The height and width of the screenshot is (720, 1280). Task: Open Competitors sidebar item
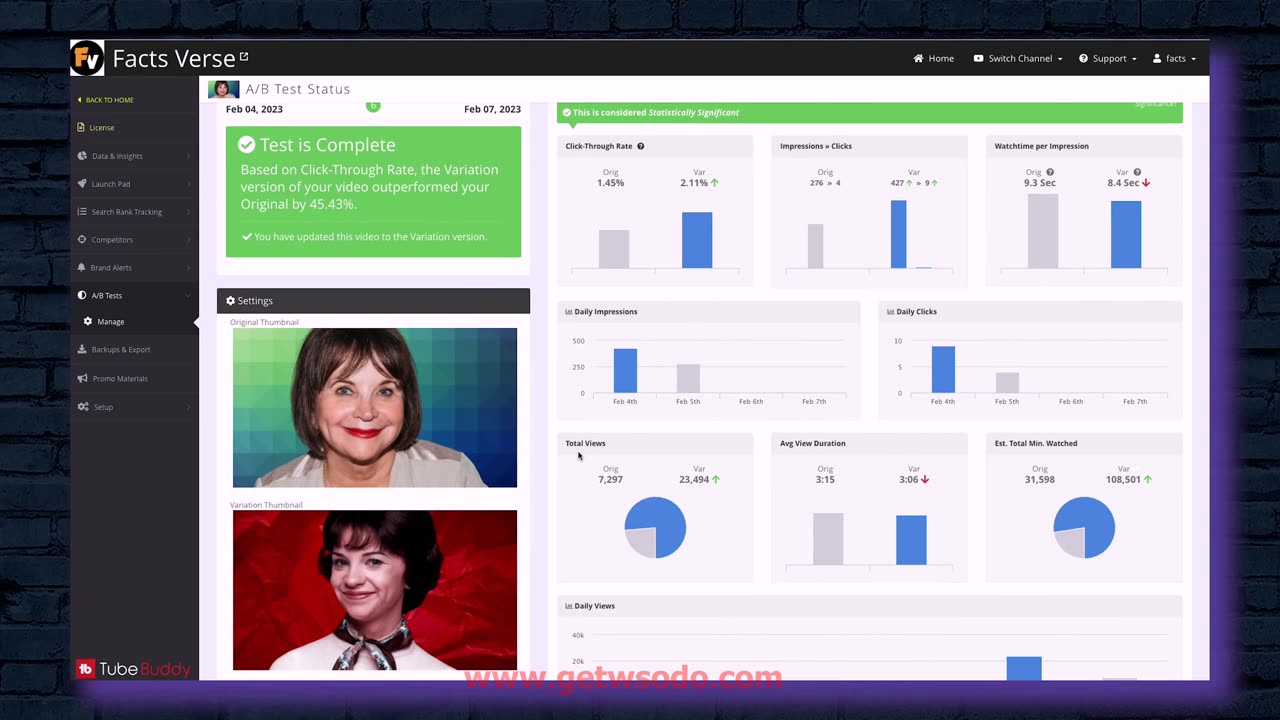coord(112,239)
